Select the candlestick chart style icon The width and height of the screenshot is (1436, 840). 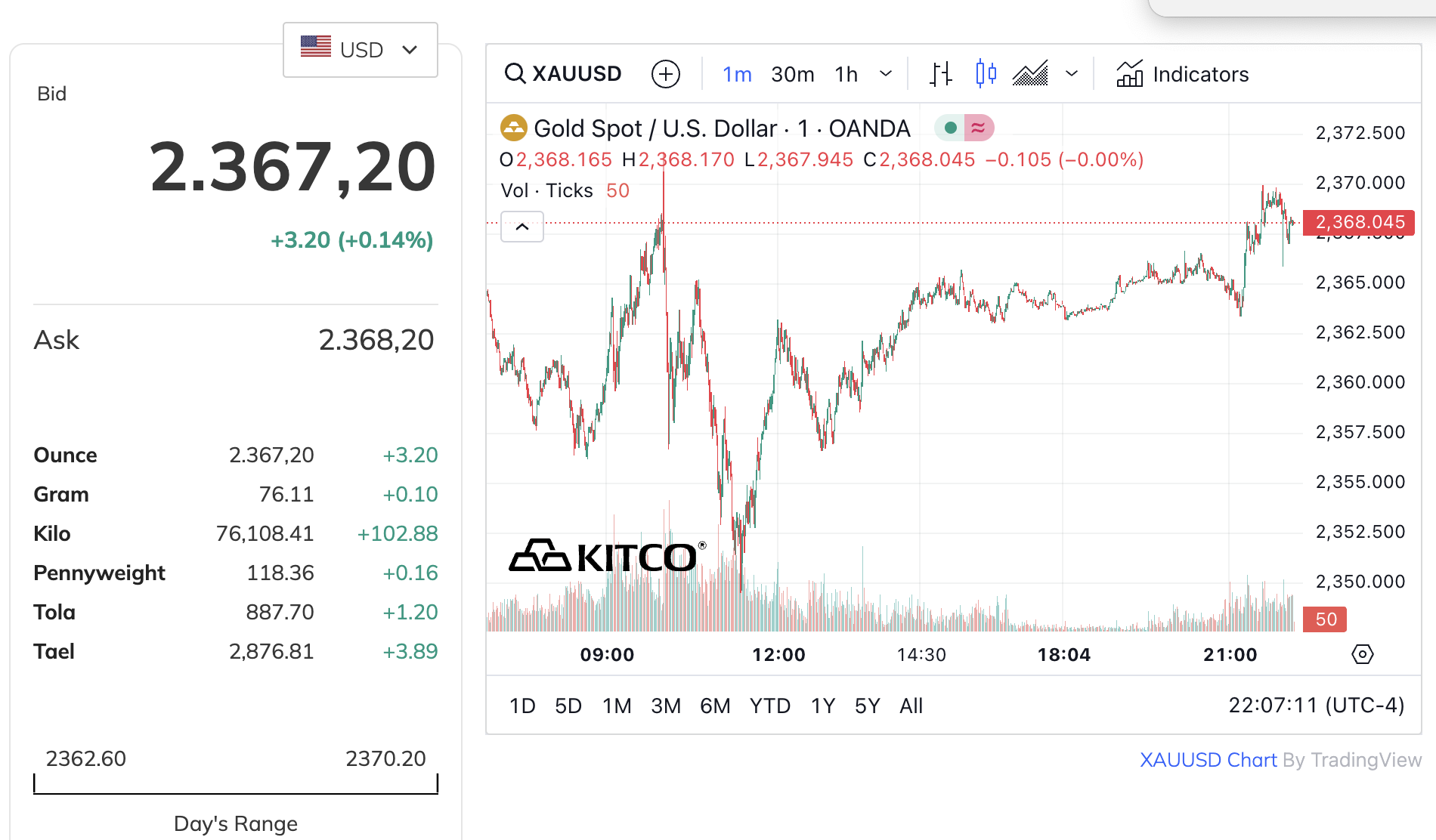click(x=986, y=74)
